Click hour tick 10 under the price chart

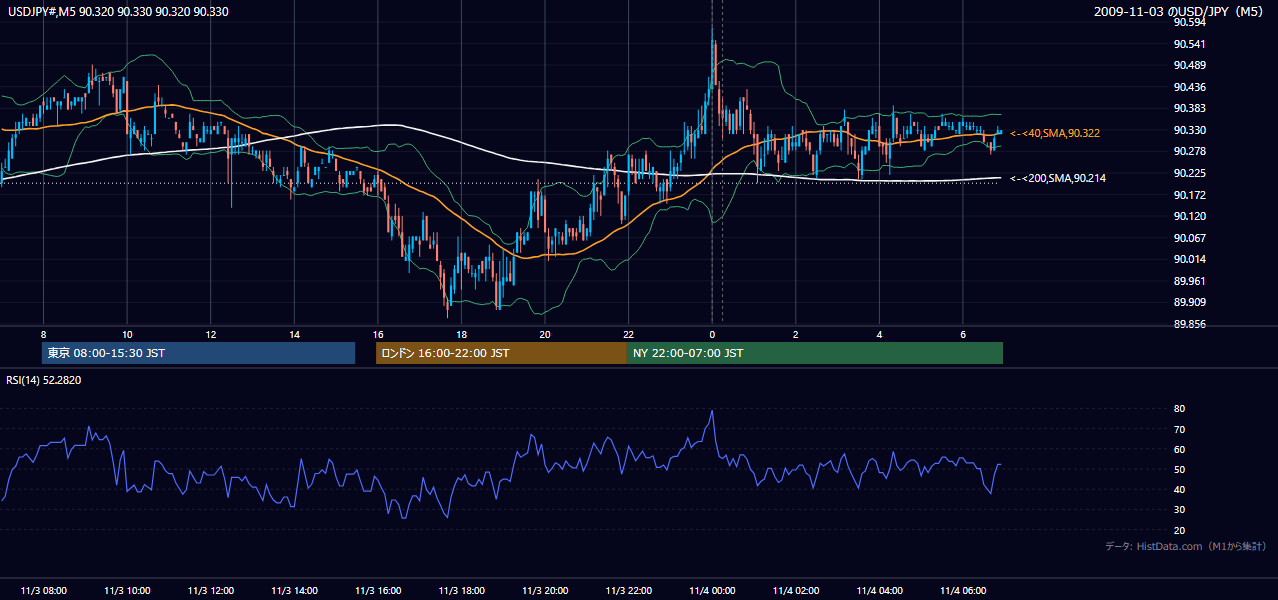click(127, 334)
